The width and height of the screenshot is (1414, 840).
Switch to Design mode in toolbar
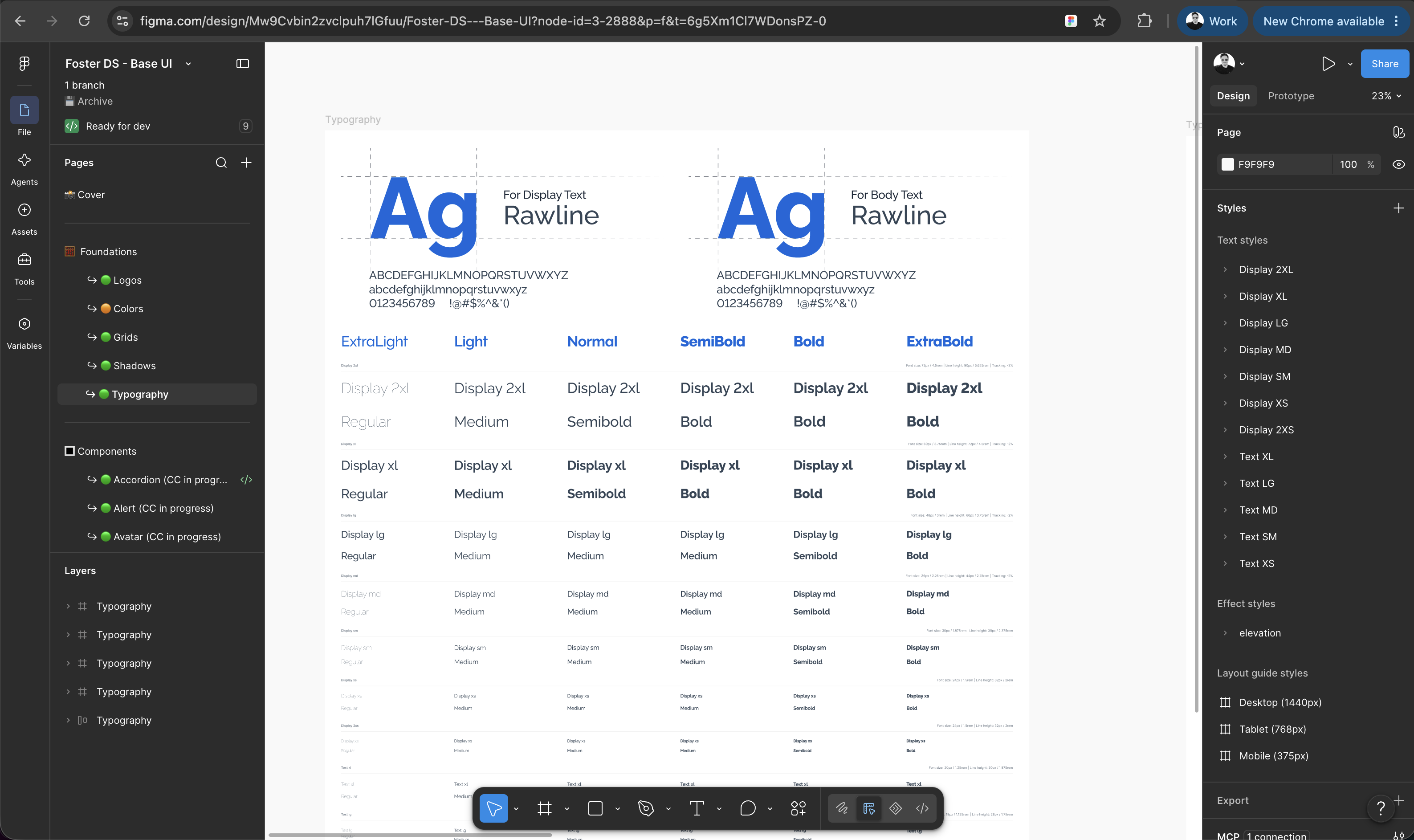869,808
